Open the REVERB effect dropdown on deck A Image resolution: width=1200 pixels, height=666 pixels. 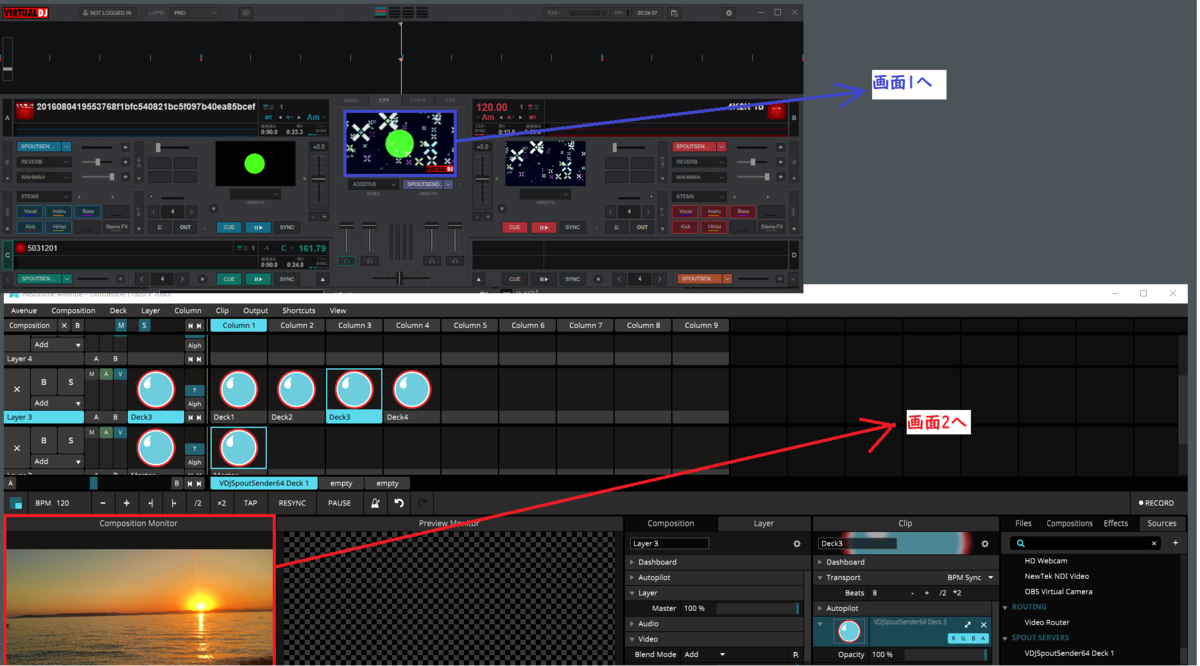pyautogui.click(x=43, y=161)
